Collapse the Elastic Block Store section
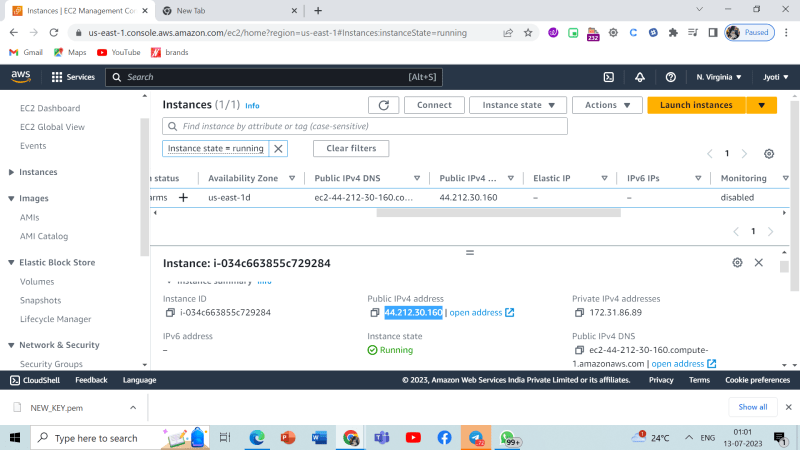800x450 pixels. (11, 262)
